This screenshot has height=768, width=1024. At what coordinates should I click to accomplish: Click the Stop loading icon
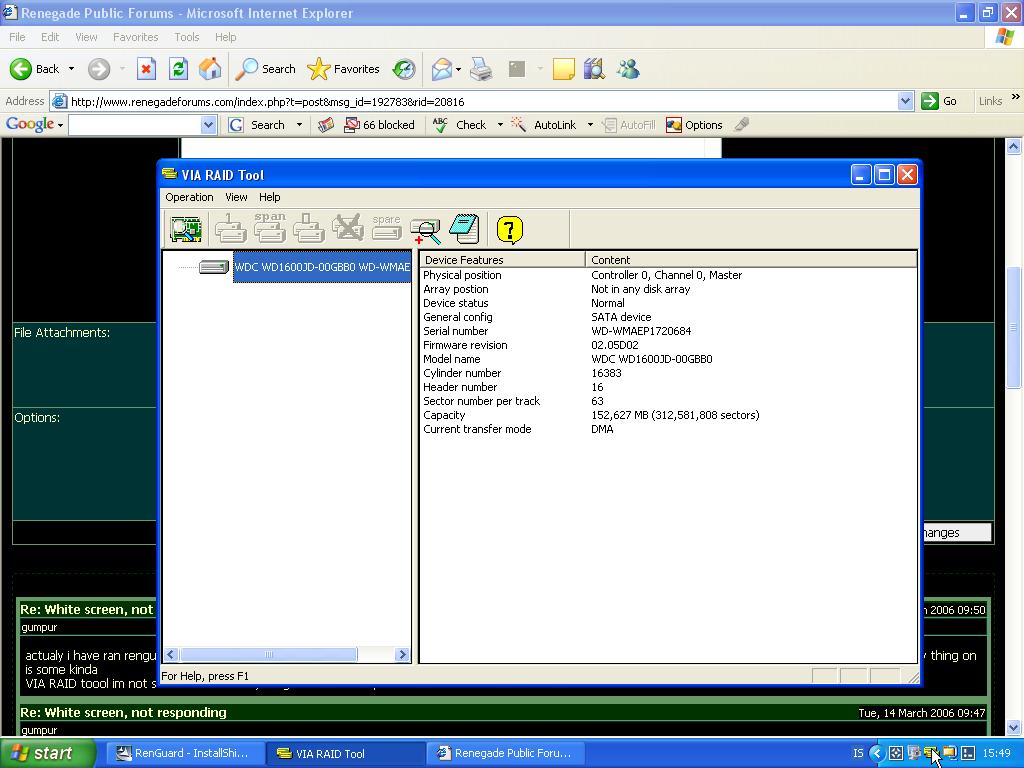[x=146, y=69]
